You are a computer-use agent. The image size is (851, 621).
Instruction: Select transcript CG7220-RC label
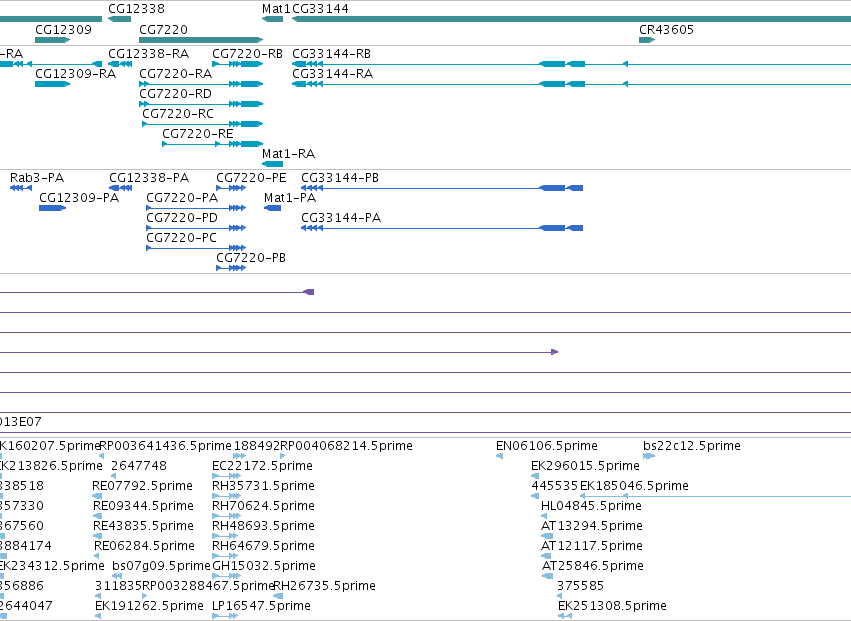(x=178, y=113)
